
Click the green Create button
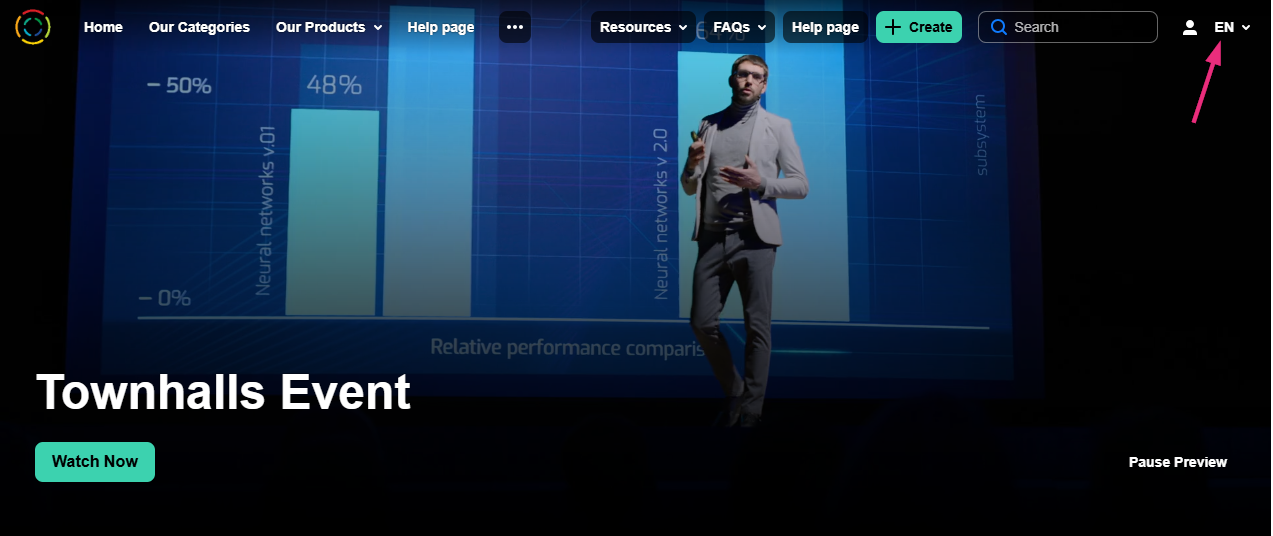coord(919,27)
